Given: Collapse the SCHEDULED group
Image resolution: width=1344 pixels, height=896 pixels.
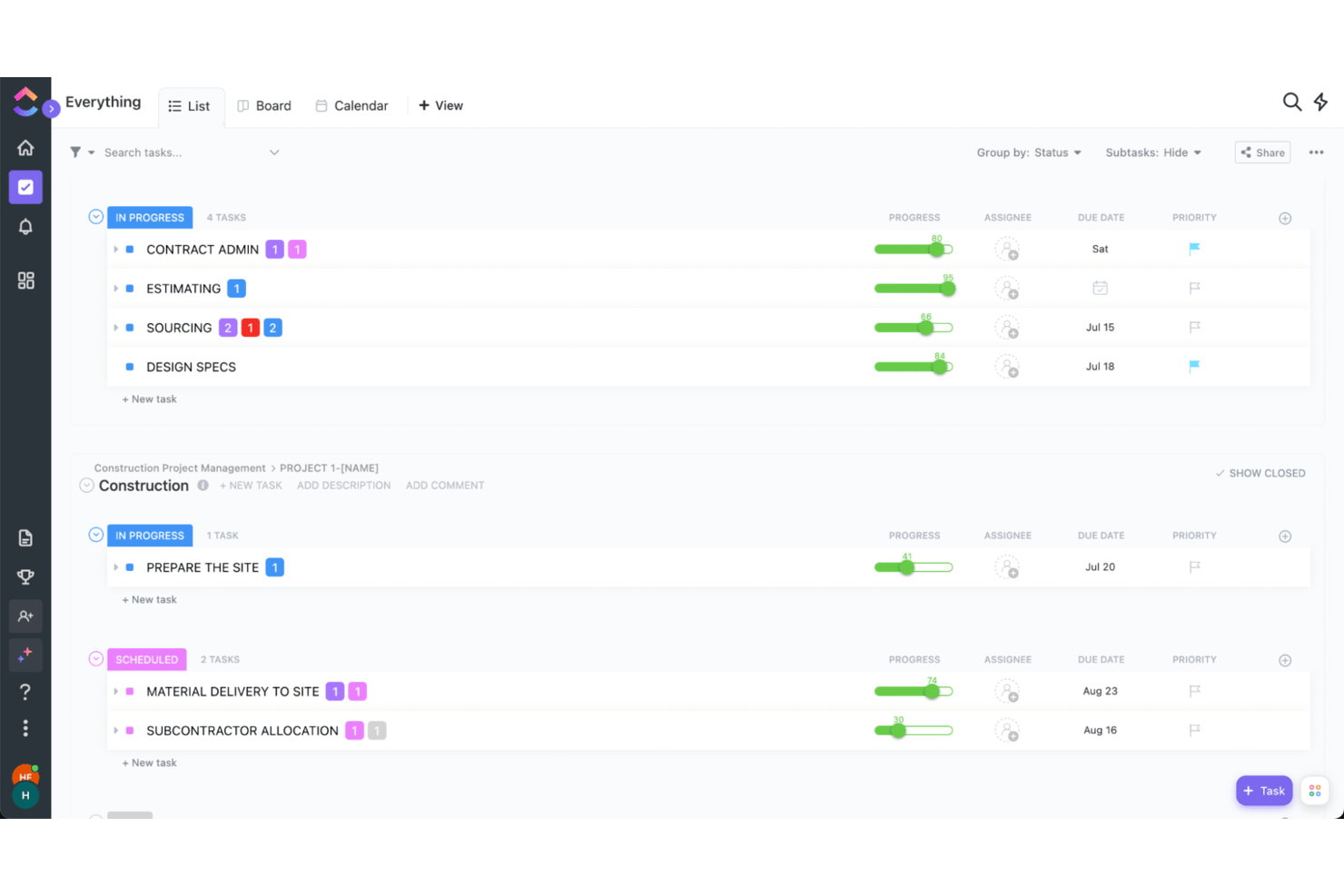Looking at the screenshot, I should (95, 659).
